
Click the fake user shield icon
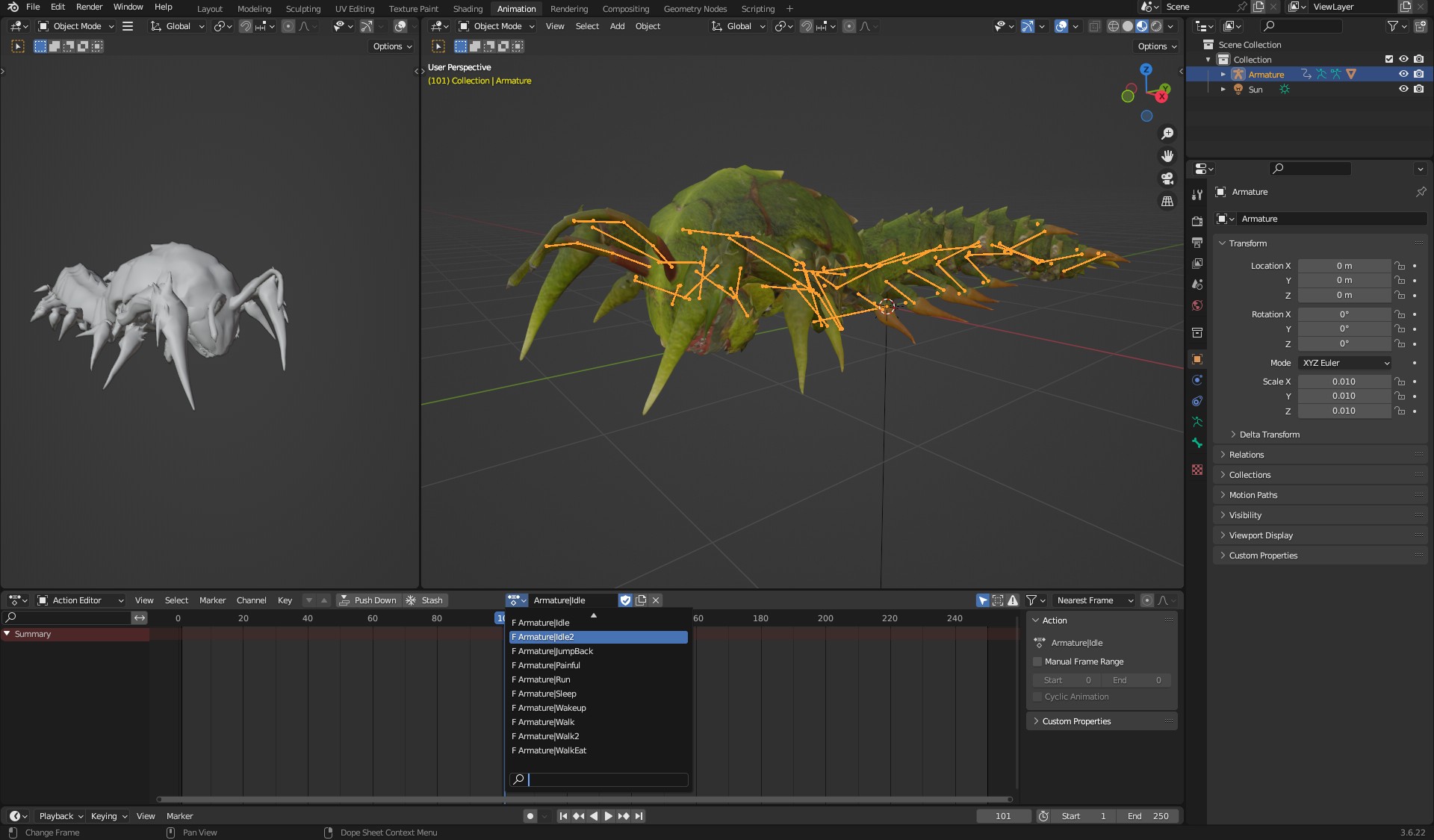pyautogui.click(x=626, y=600)
